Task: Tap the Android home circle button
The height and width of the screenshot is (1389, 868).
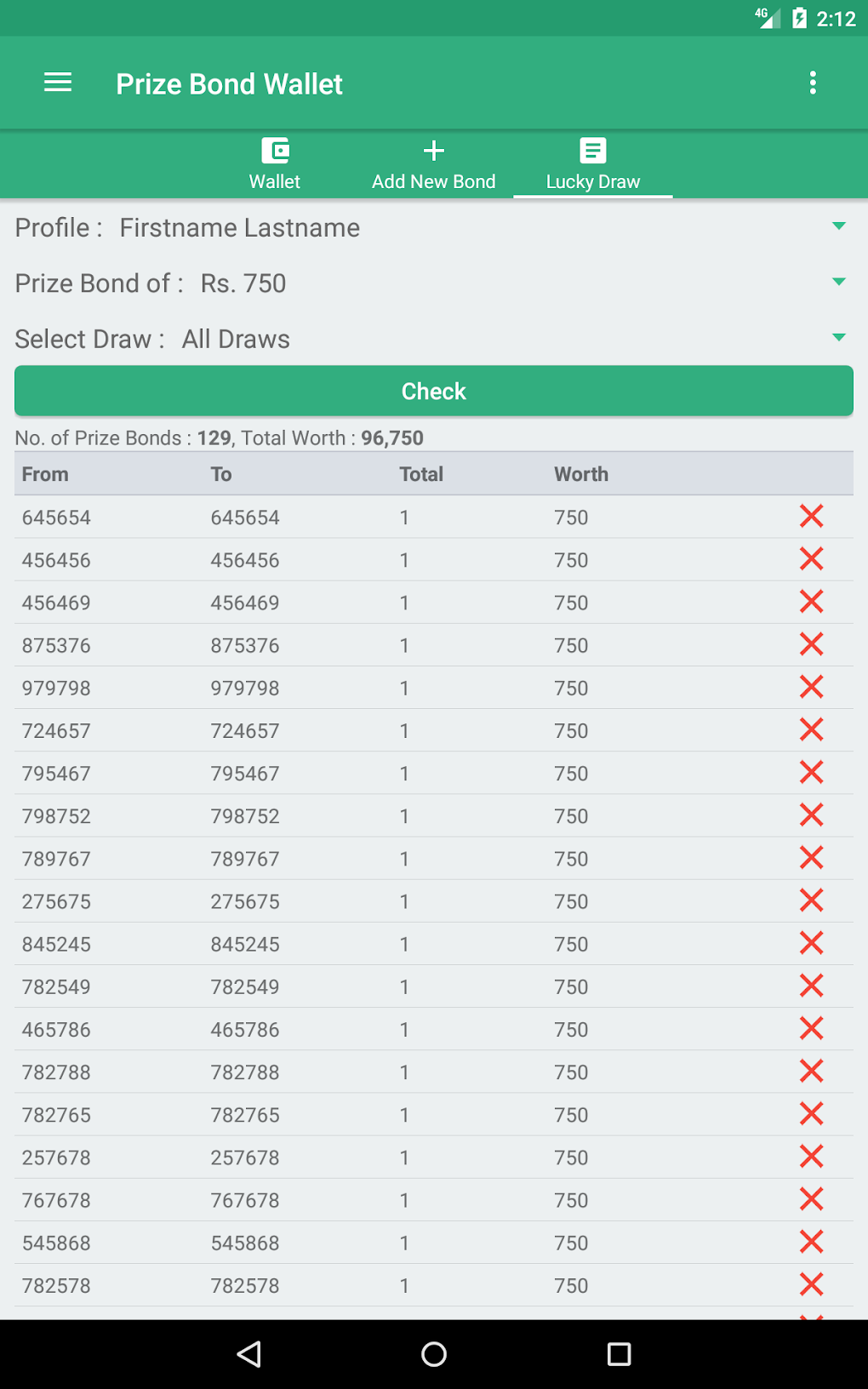Action: point(434,1354)
